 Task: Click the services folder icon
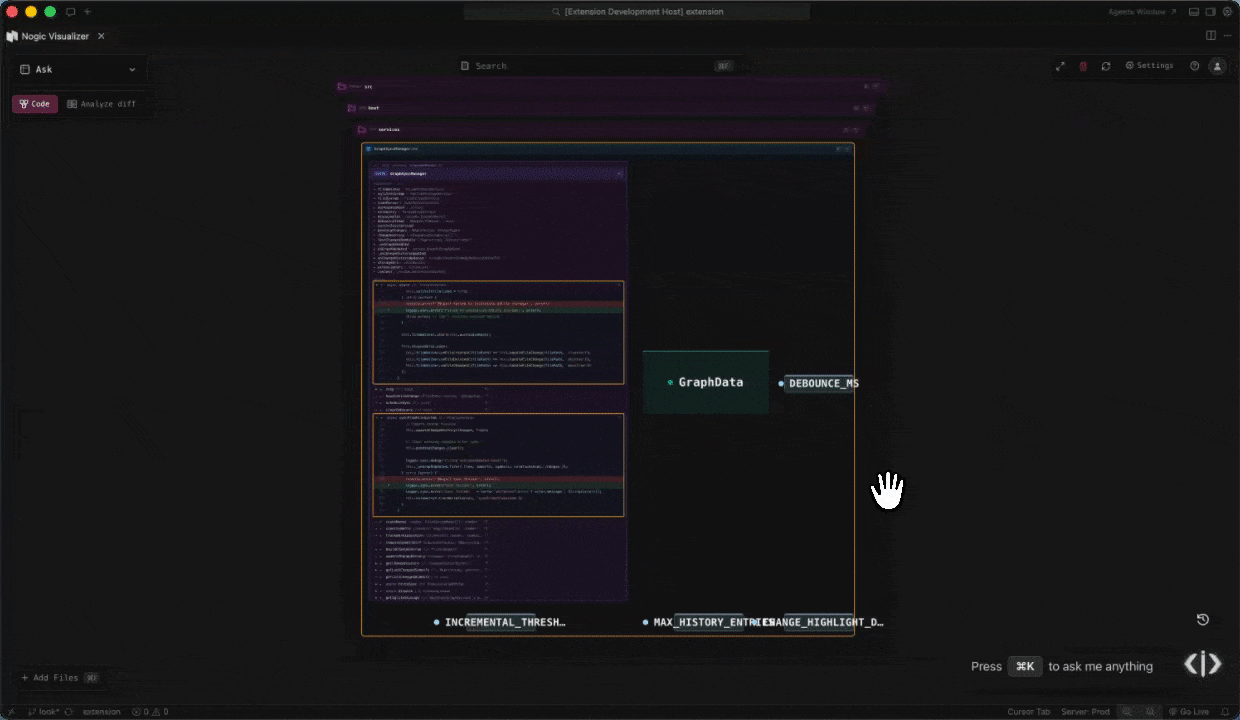point(362,130)
